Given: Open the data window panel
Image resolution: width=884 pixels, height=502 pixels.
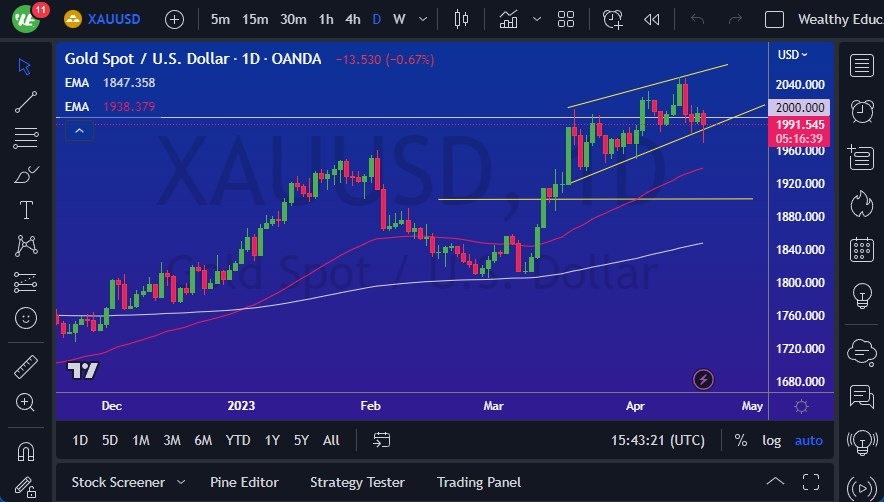Looking at the screenshot, I should click(861, 157).
